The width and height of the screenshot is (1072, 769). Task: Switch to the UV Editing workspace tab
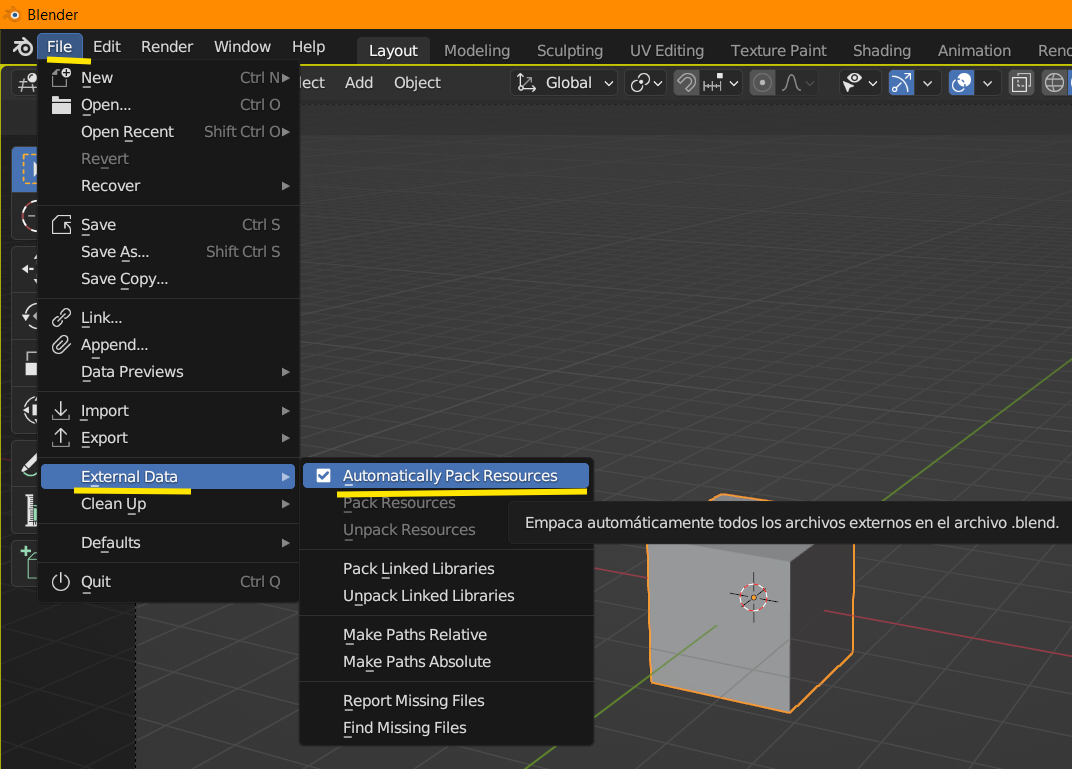click(x=667, y=51)
